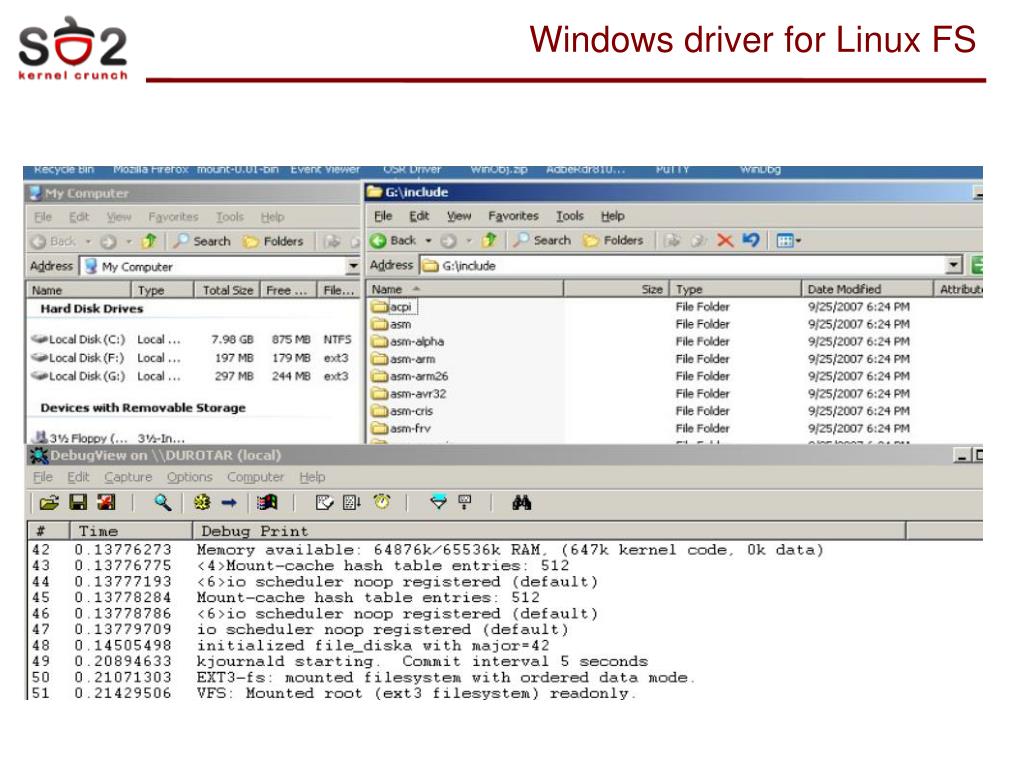Open the filter funnel icon in DebugView
This screenshot has height=767, width=1023.
pyautogui.click(x=438, y=504)
